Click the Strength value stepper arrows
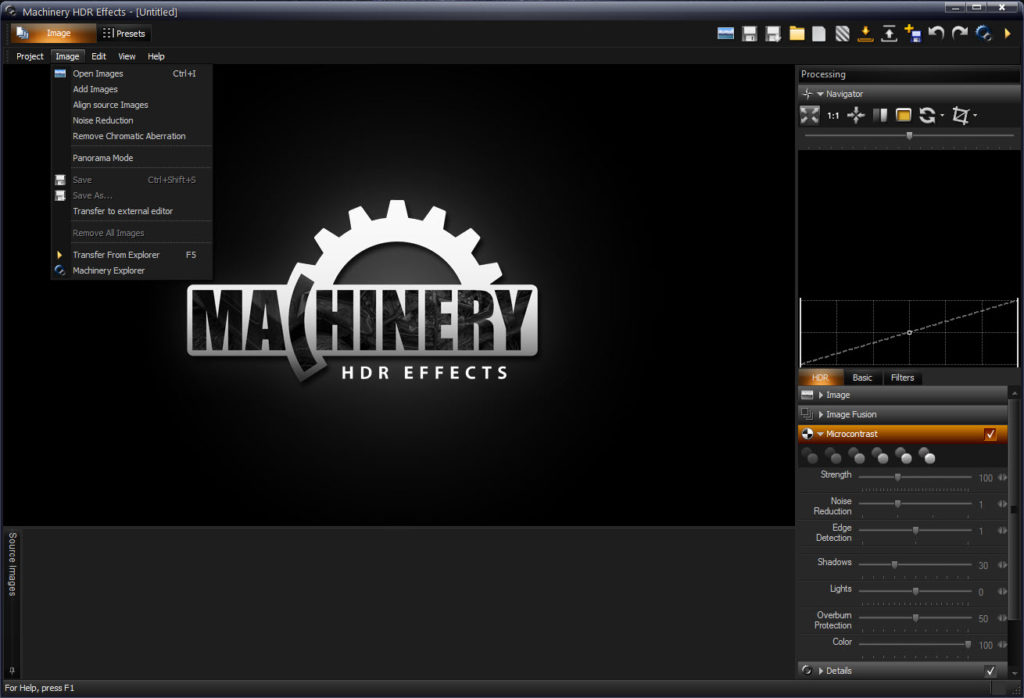1024x698 pixels. click(1002, 478)
